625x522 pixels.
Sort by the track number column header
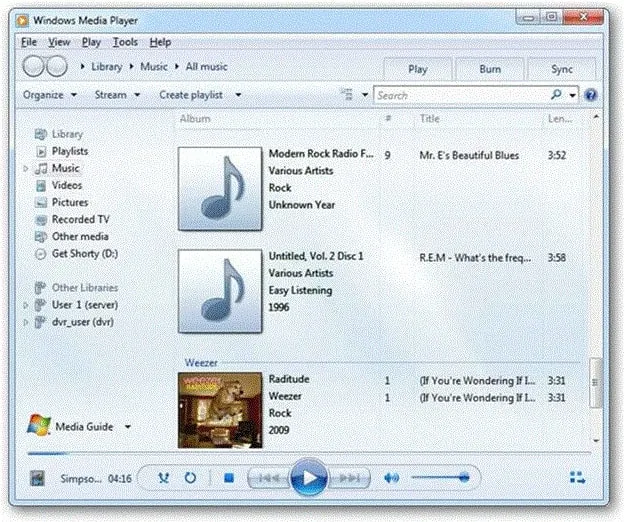point(388,118)
